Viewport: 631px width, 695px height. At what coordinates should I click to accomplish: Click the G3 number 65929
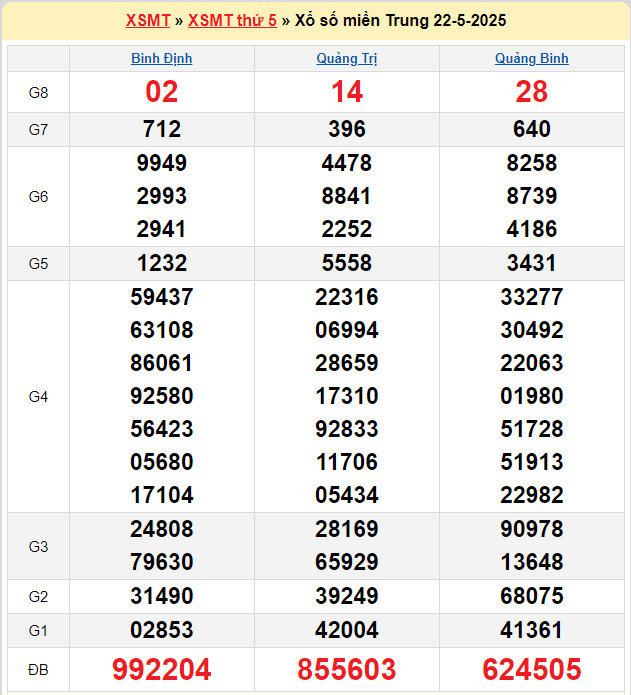click(347, 562)
